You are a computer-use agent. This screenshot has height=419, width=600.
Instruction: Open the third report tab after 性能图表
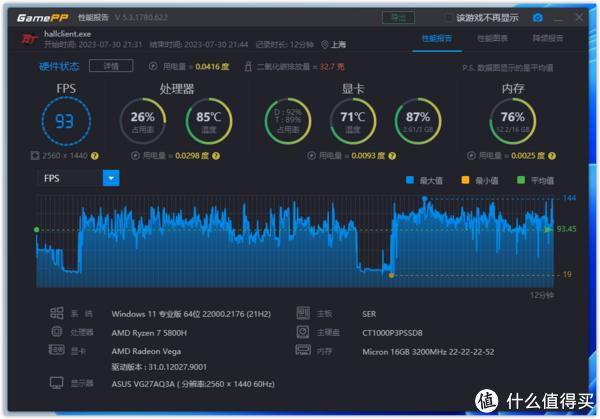pyautogui.click(x=548, y=38)
